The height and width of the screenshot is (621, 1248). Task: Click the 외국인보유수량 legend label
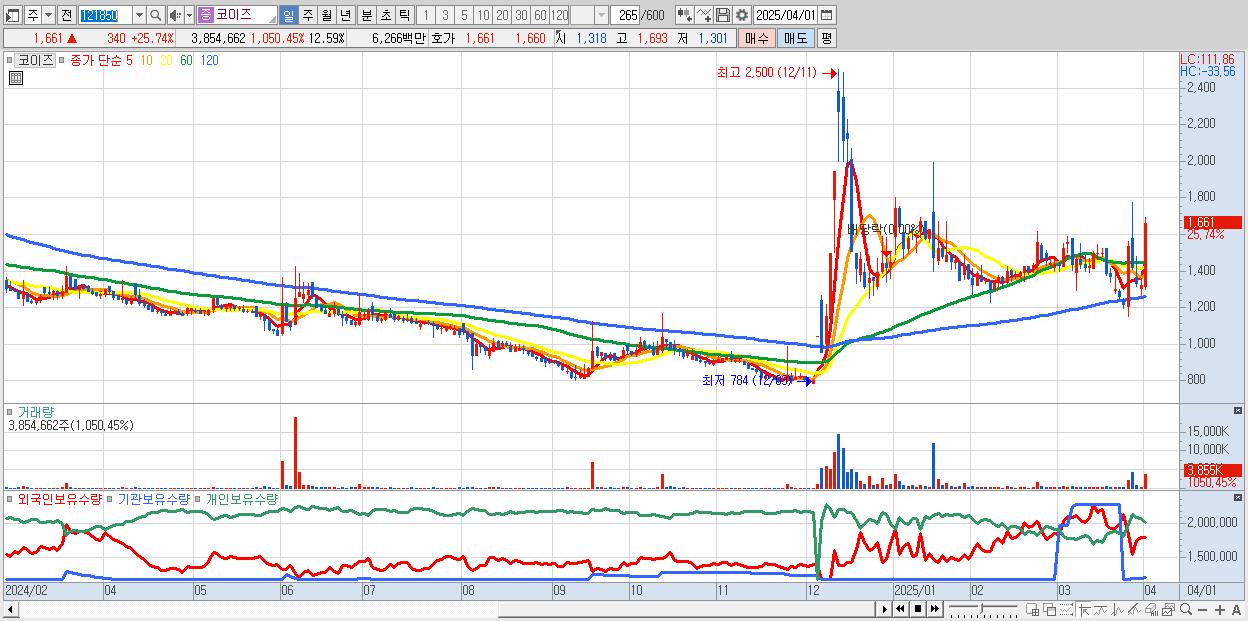(x=59, y=498)
